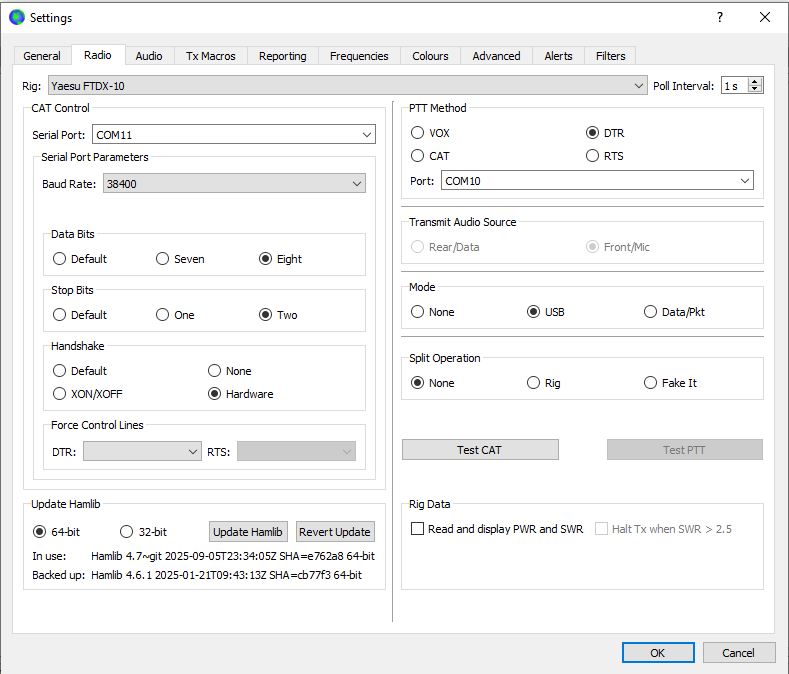Set Mode to Data/Pkt
This screenshot has height=674, width=789.
pyautogui.click(x=651, y=312)
